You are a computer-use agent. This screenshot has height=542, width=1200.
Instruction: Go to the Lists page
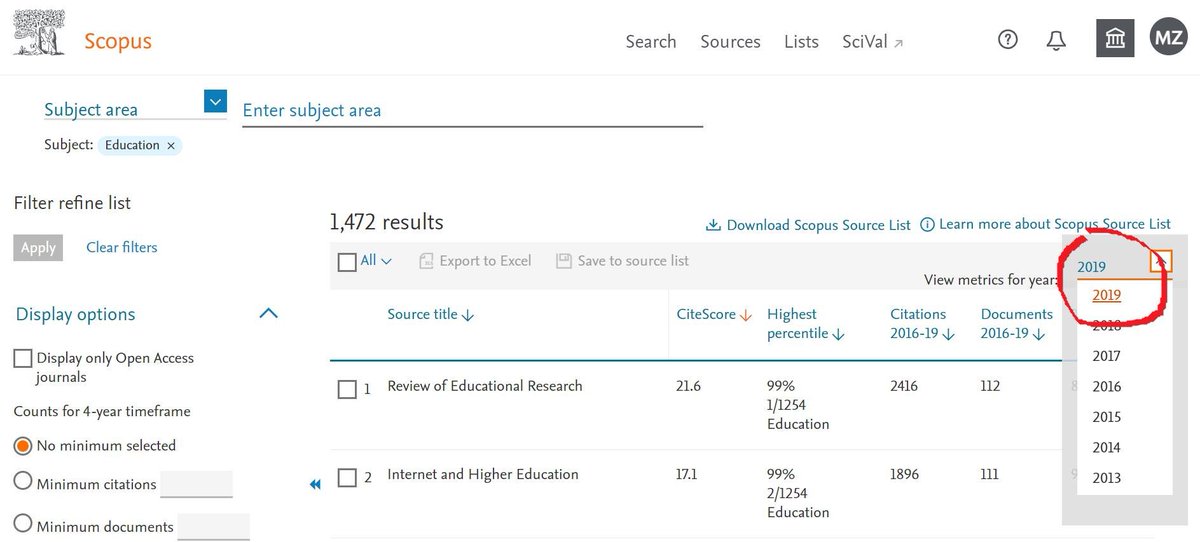[801, 41]
